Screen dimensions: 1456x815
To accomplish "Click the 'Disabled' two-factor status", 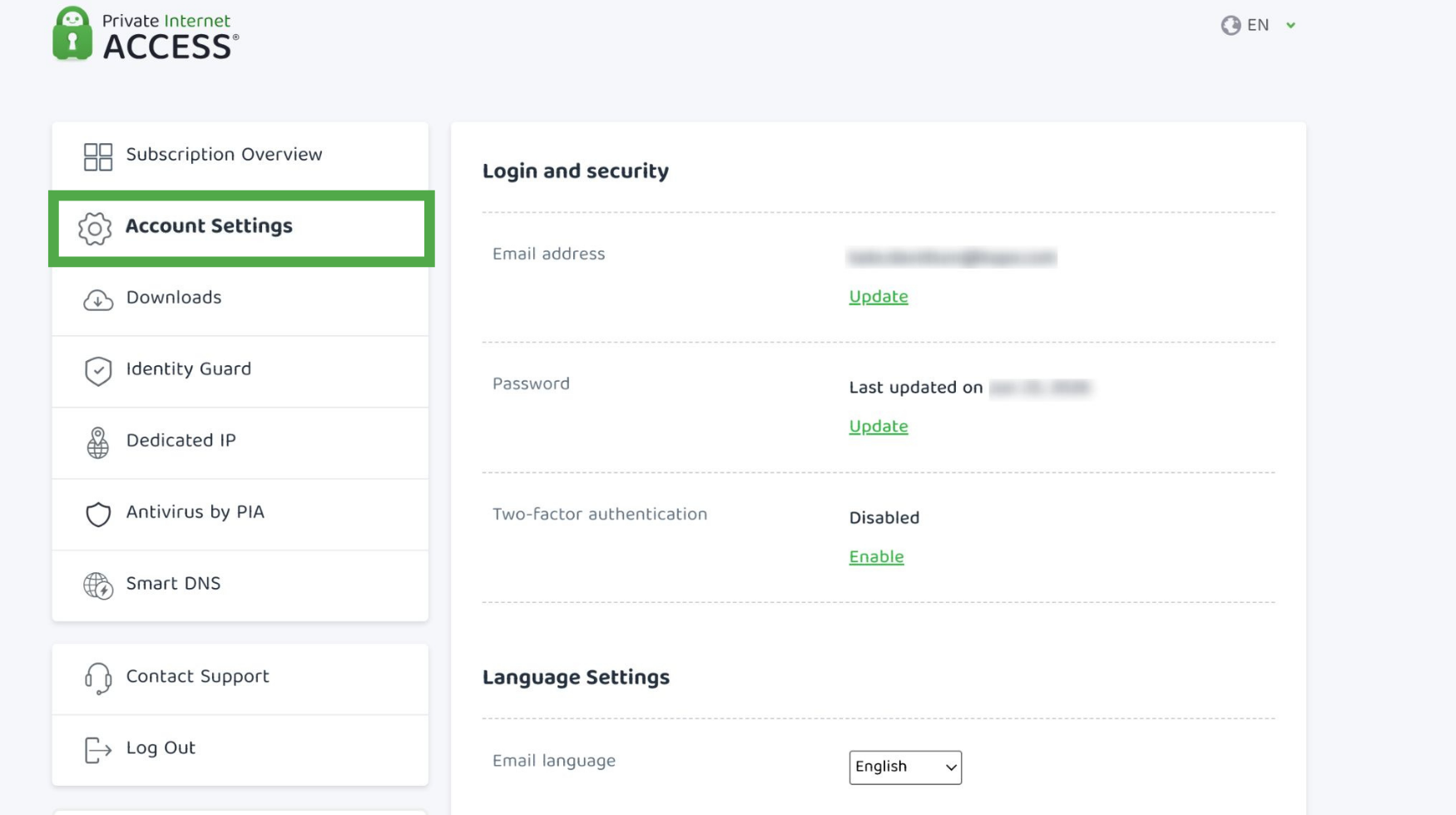I will [x=884, y=518].
